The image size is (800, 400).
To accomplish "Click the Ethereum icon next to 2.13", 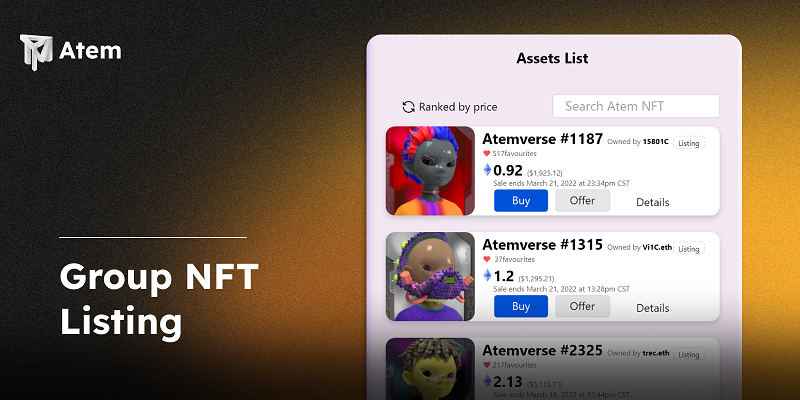I will click(487, 381).
